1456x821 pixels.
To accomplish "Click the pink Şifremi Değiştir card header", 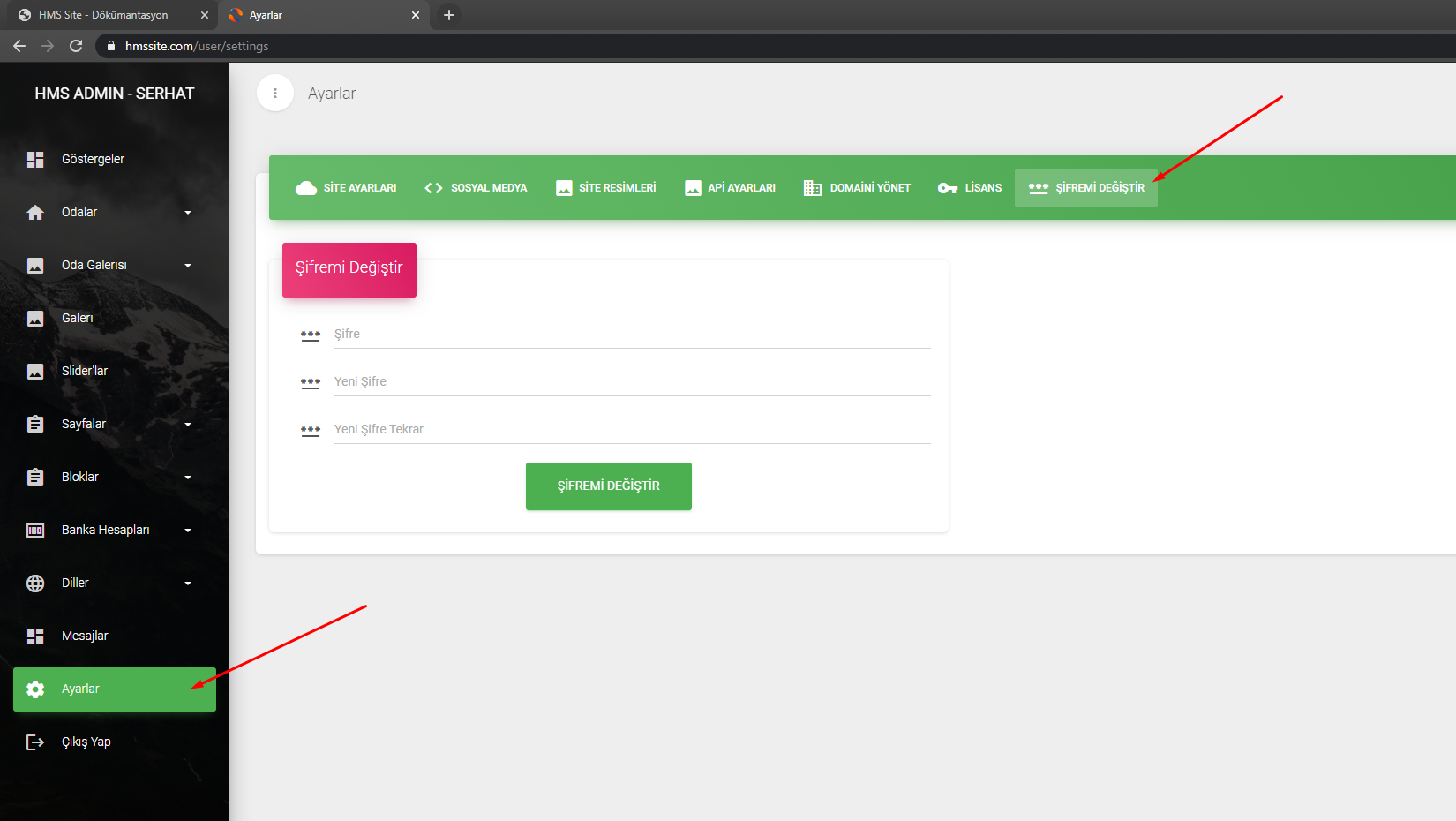I will click(349, 270).
